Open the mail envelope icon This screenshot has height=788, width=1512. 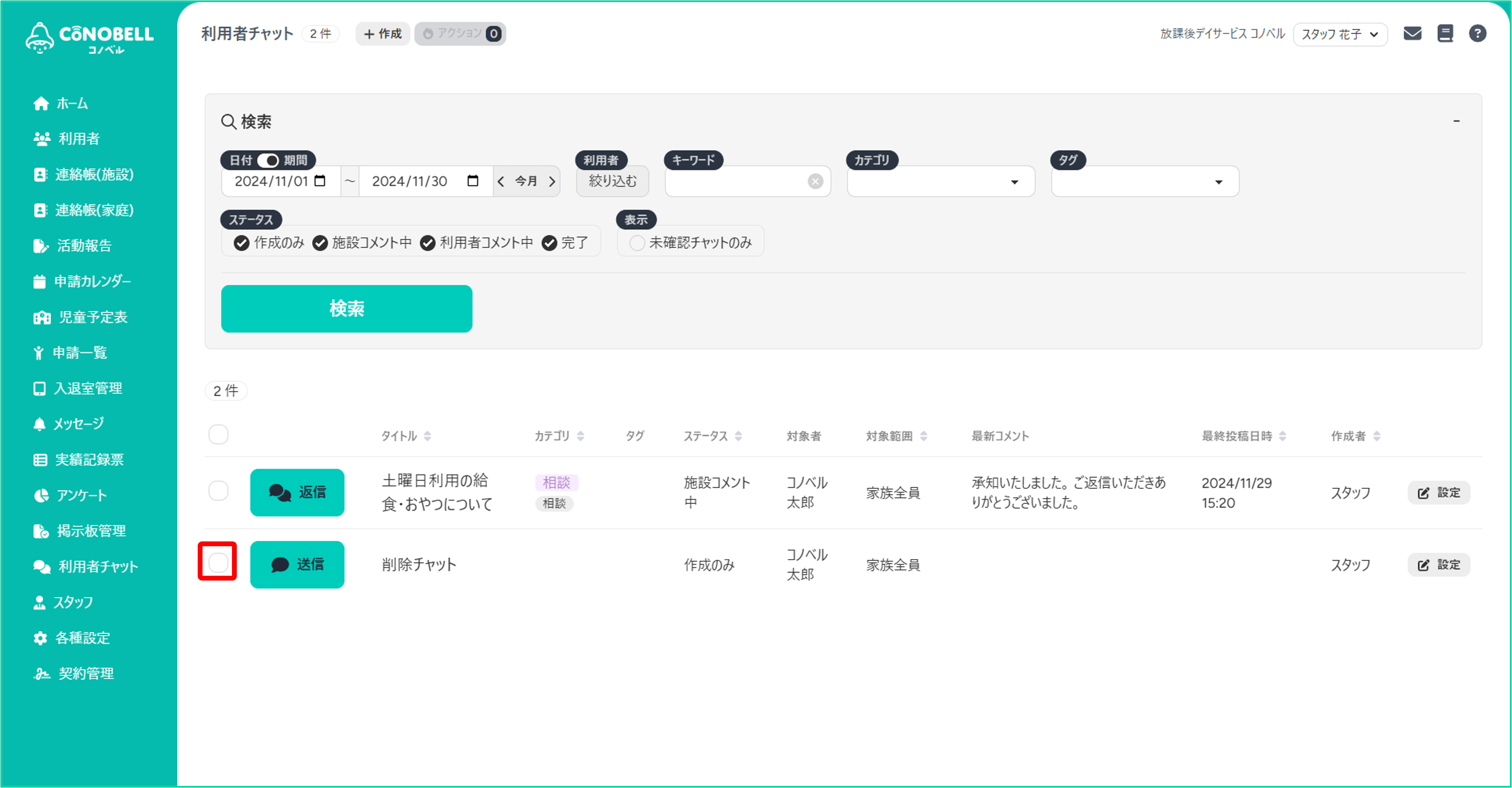[1412, 33]
